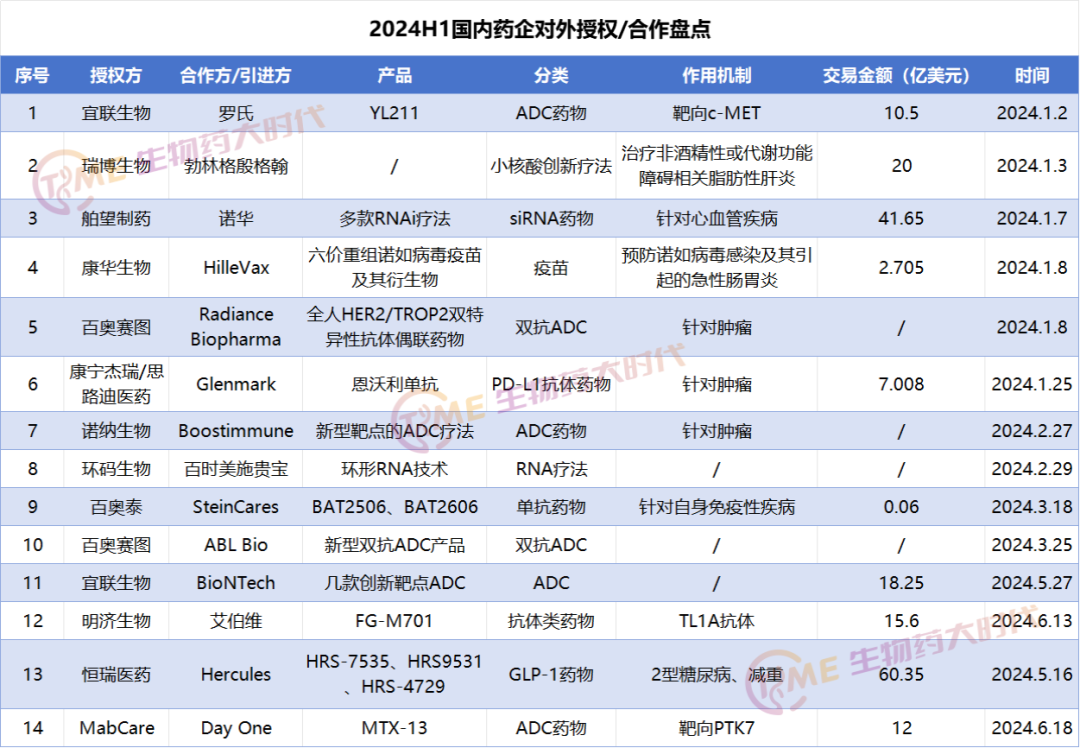Image resolution: width=1080 pixels, height=748 pixels.
Task: Select the cell 'SteinCares'
Action: (236, 507)
